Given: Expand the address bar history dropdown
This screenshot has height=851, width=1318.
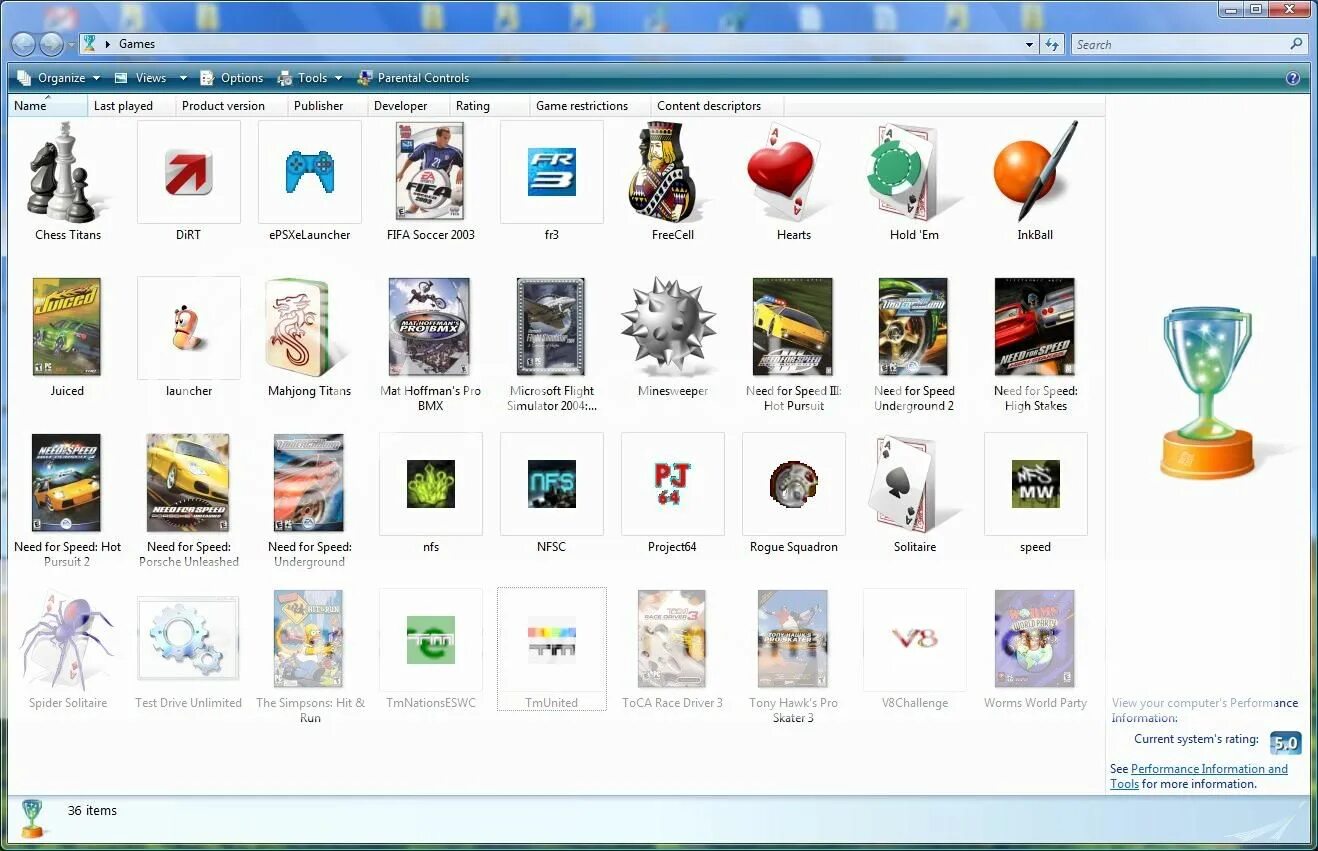Looking at the screenshot, I should click(x=1030, y=45).
